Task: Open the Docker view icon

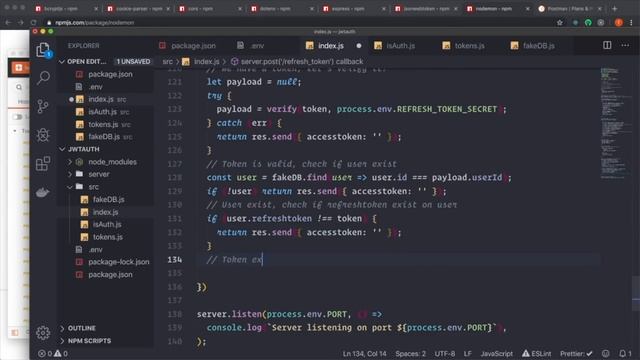Action: click(x=43, y=192)
